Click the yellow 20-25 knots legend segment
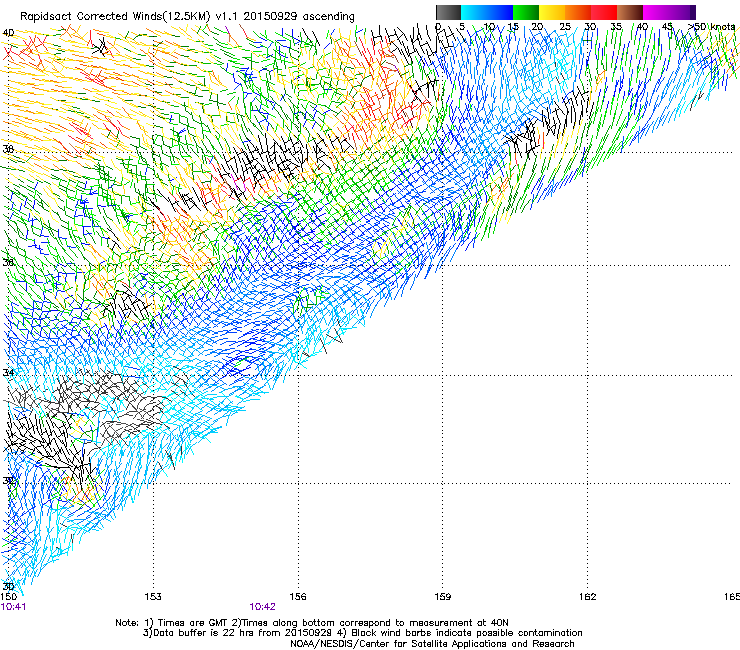Screen dimensions: 740x650 552,12
